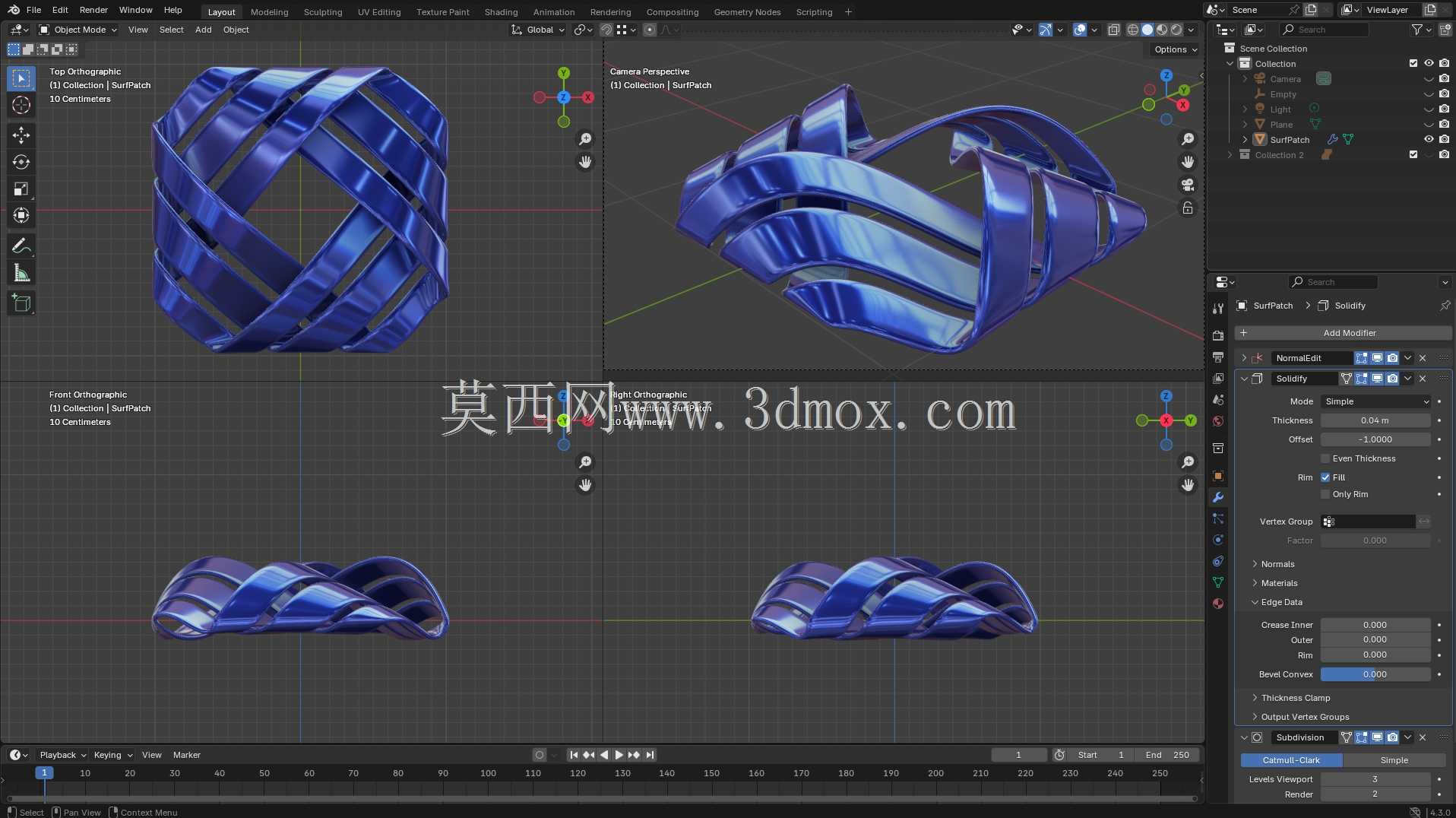This screenshot has height=818, width=1456.
Task: Toggle Collection viewport visibility eye
Action: 1429,63
